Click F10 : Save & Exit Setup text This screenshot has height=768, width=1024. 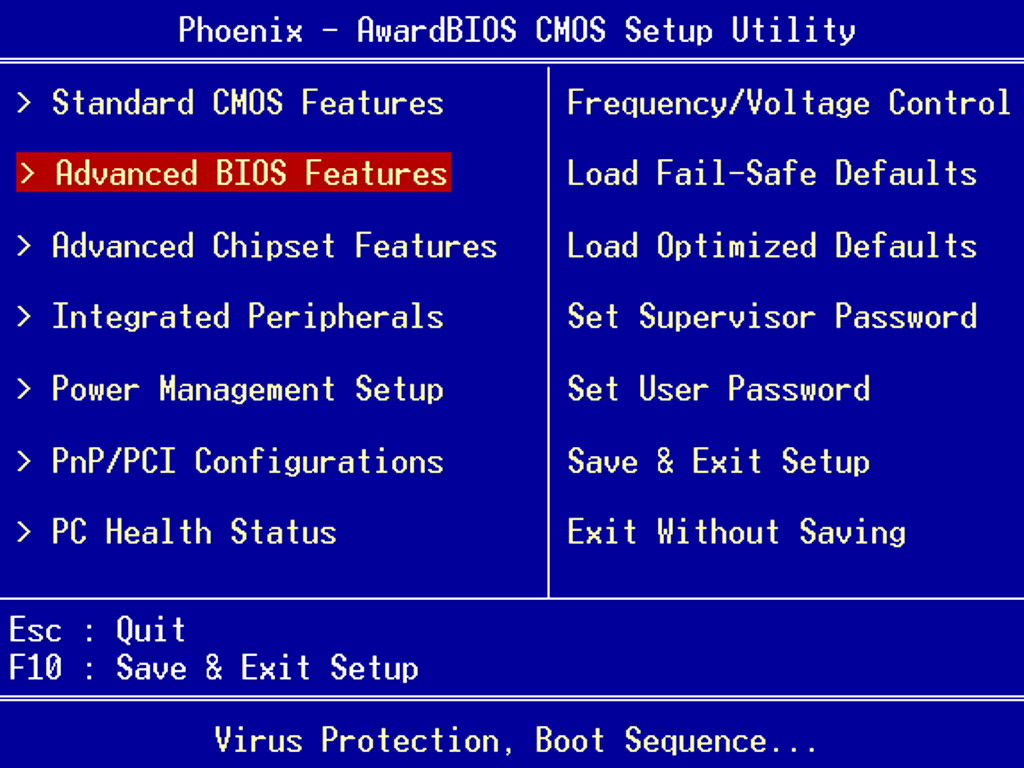[213, 668]
